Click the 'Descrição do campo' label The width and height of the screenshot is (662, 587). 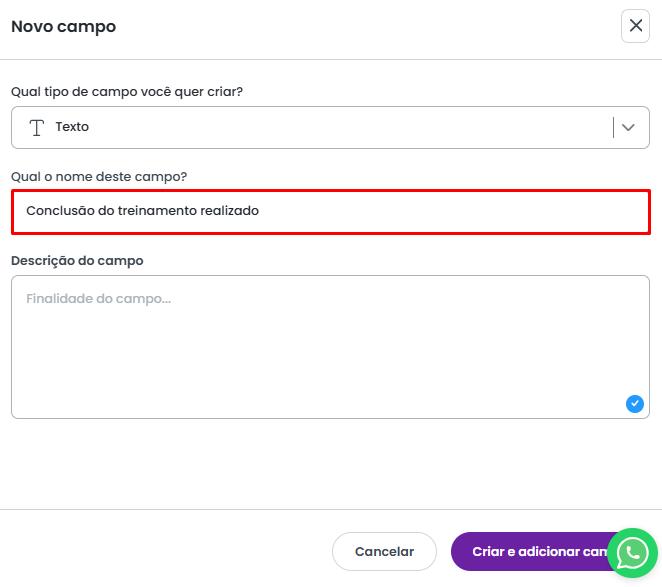point(77,260)
